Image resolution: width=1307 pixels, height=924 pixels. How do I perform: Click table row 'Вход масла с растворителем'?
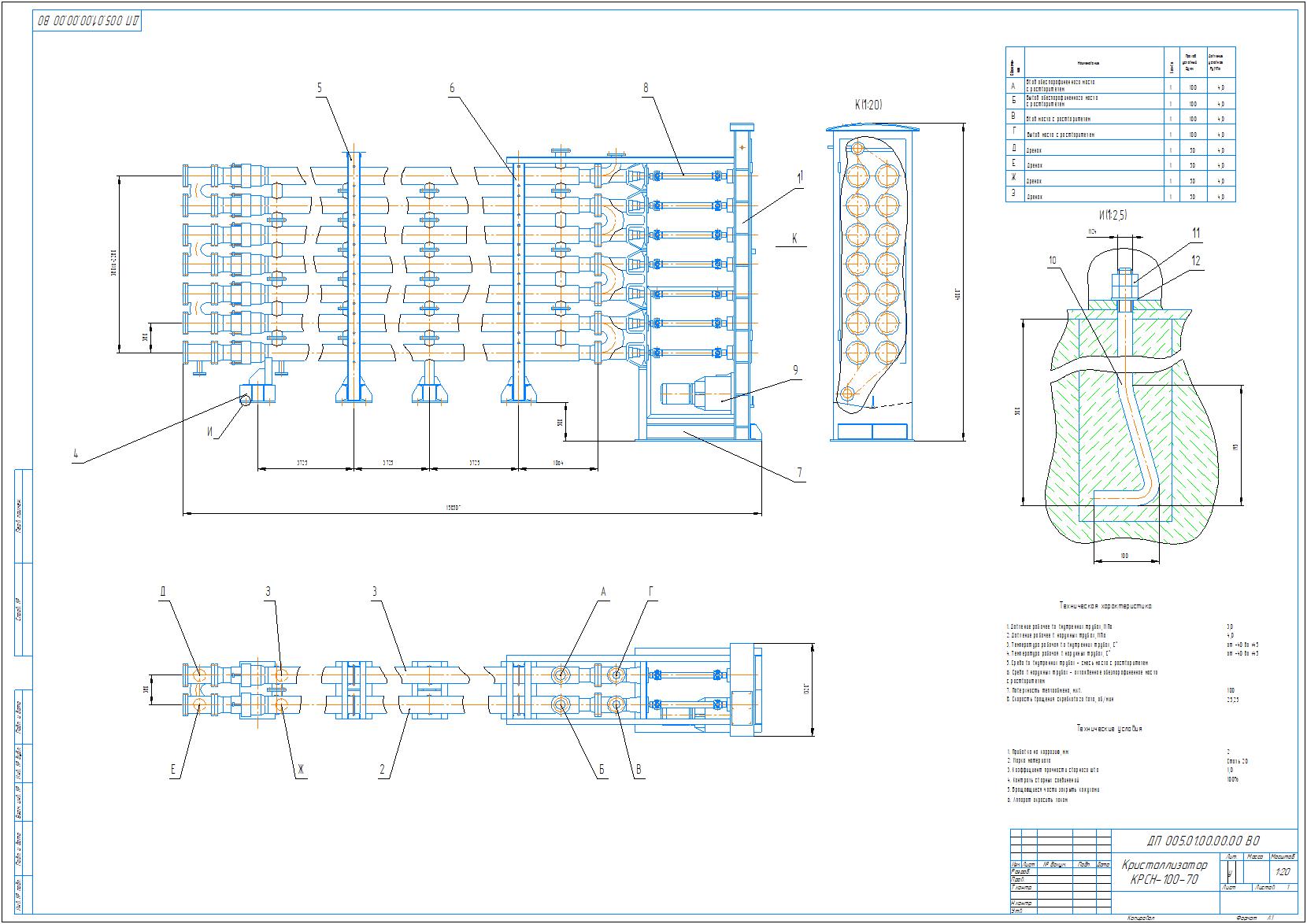point(1120,117)
